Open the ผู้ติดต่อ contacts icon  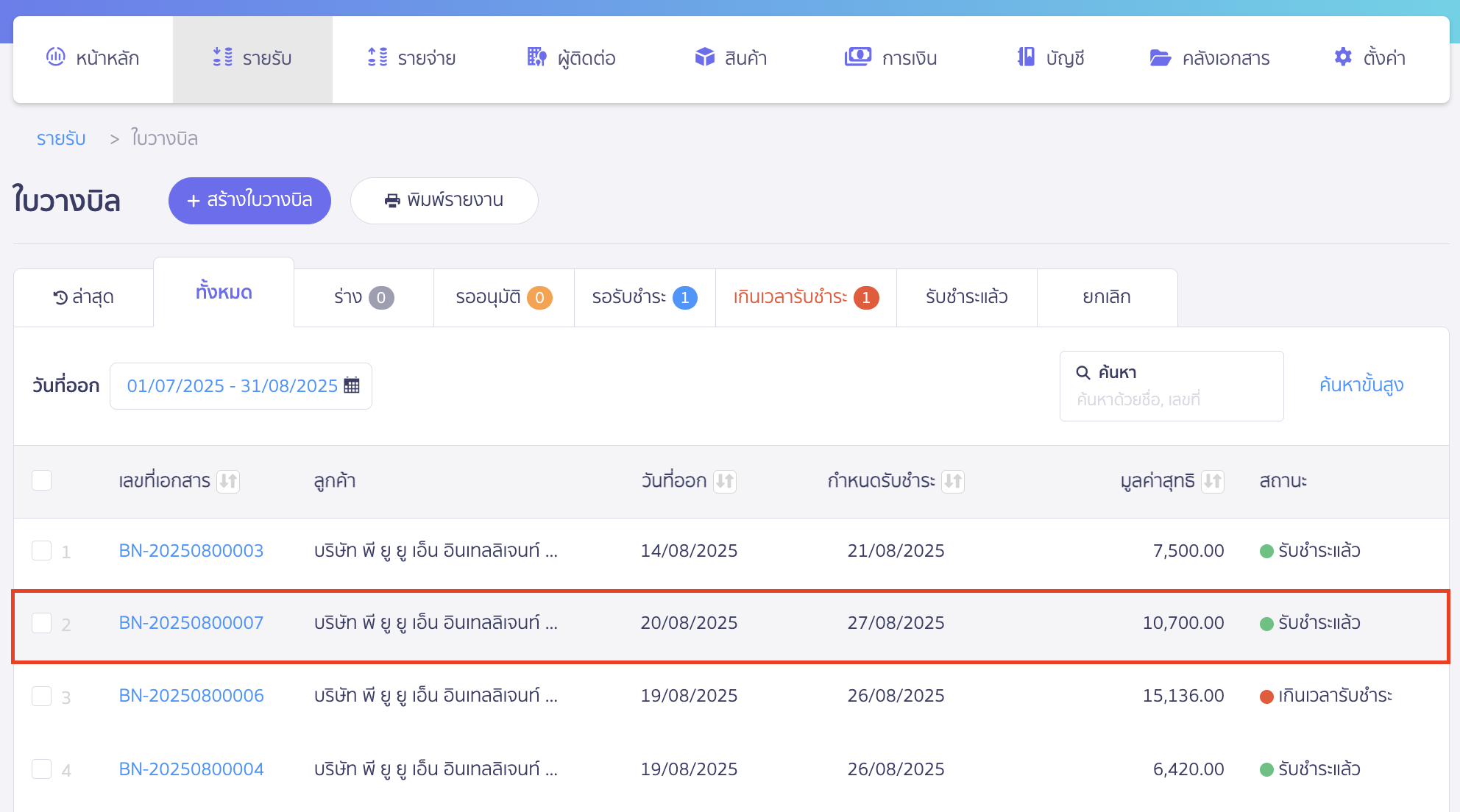537,57
